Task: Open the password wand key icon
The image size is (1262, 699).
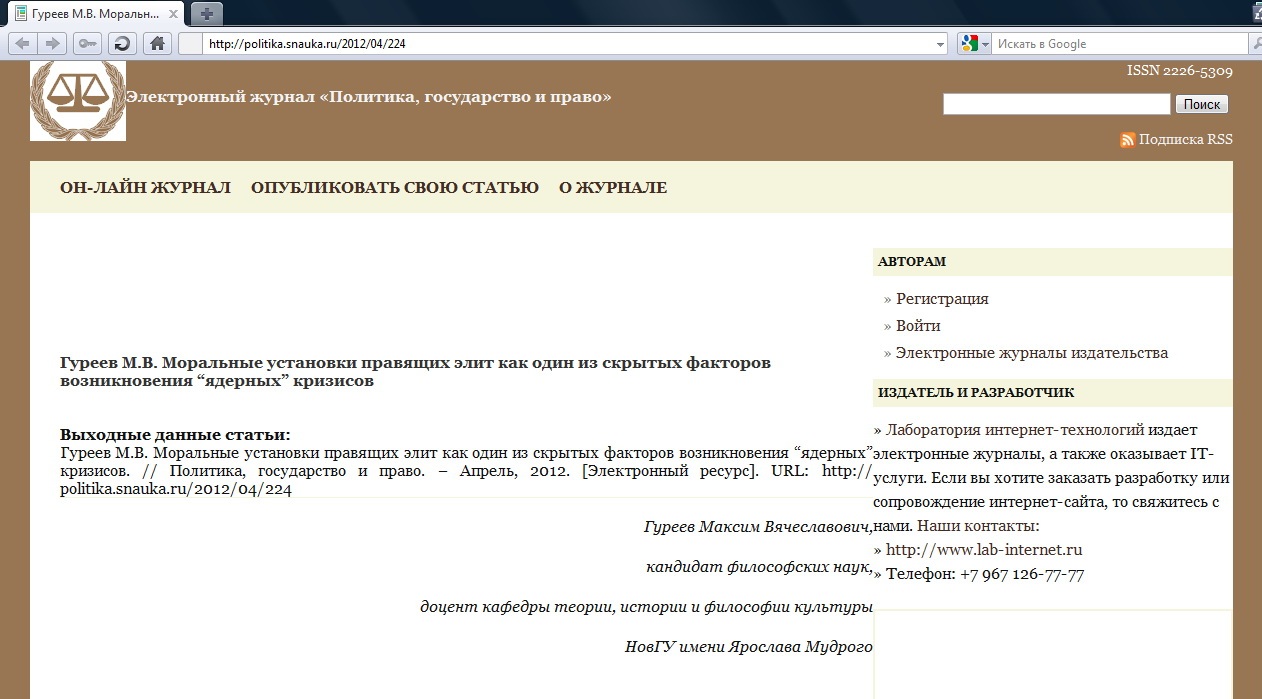Action: click(88, 43)
